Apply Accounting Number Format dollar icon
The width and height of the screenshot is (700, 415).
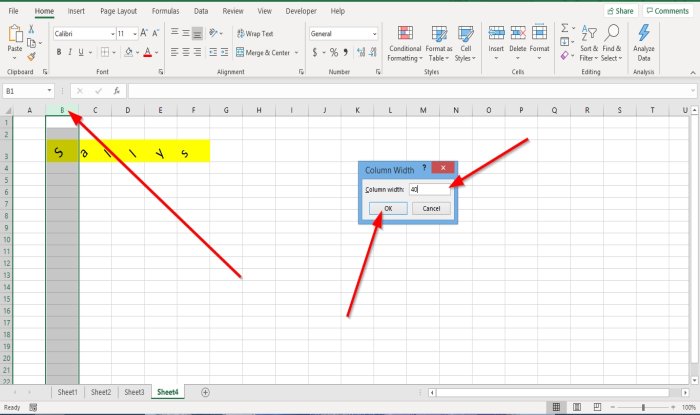point(315,53)
